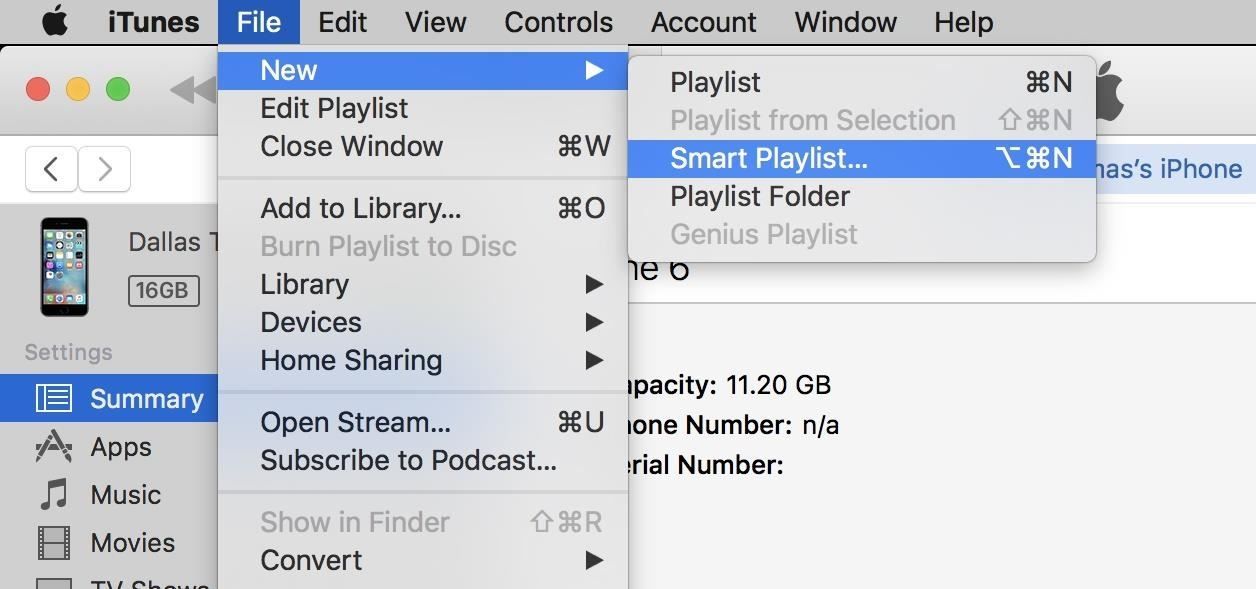Viewport: 1256px width, 589px height.
Task: Create a new Playlist Folder
Action: coord(759,196)
